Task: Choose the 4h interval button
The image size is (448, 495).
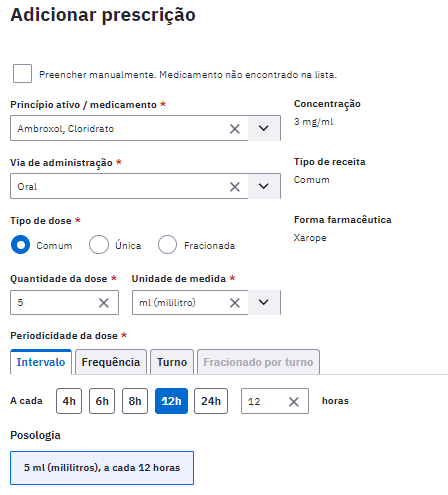Action: coord(69,401)
